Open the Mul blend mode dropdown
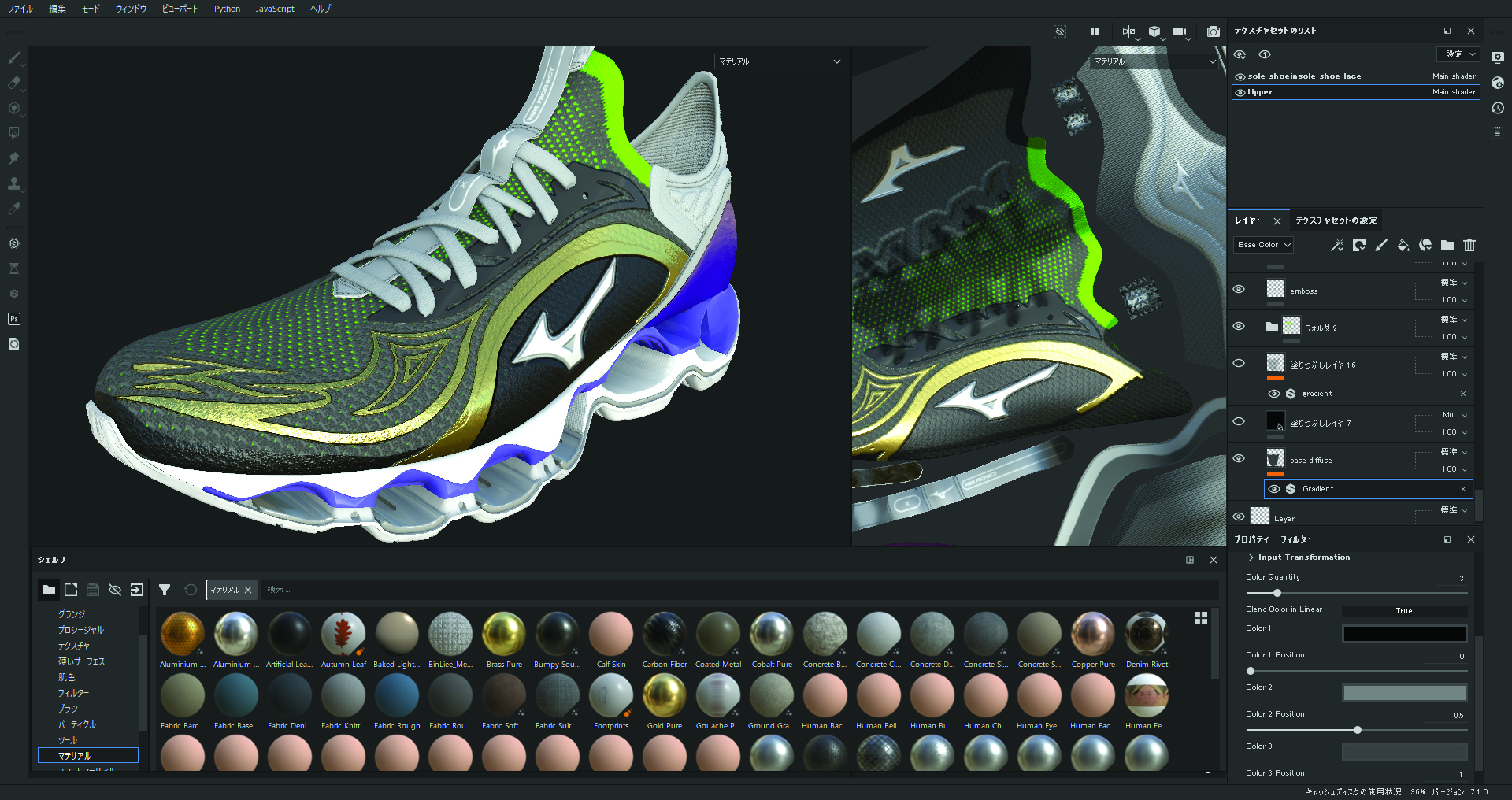The width and height of the screenshot is (1512, 800). (x=1455, y=415)
